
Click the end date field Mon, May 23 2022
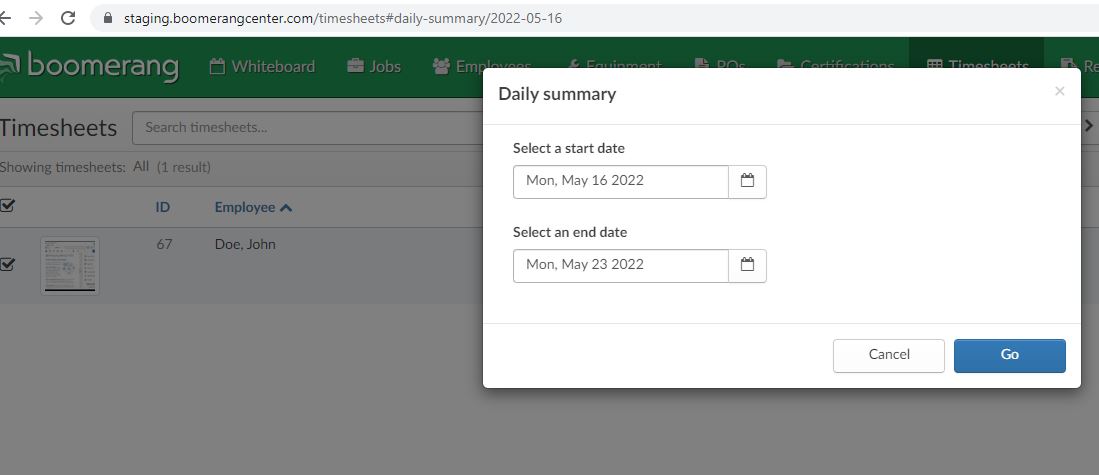click(620, 265)
